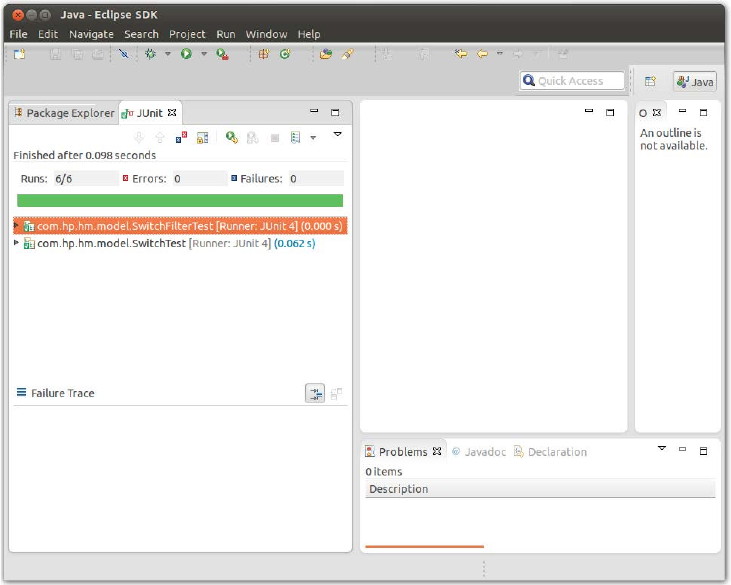Click the New Java Package toolbar icon
The image size is (731, 585).
pos(264,55)
